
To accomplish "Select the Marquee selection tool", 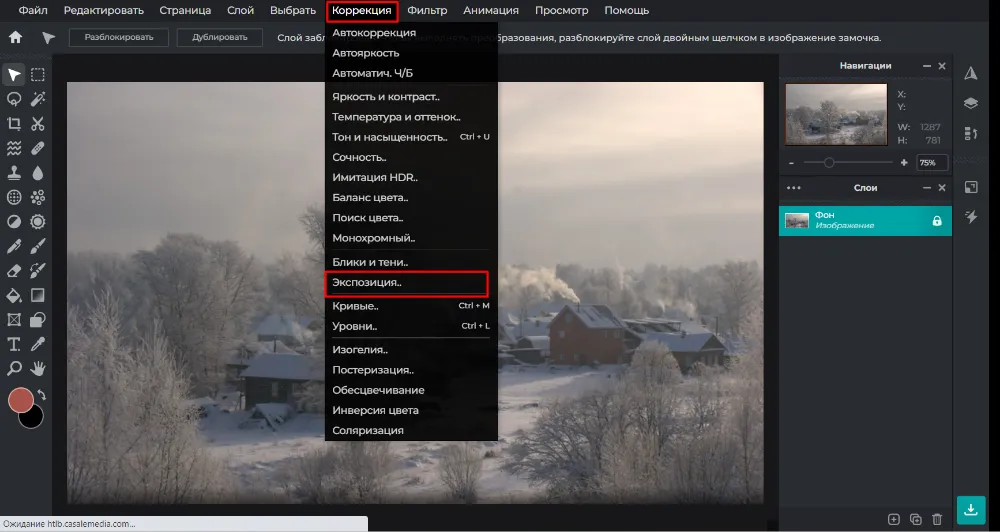I will click(x=38, y=75).
